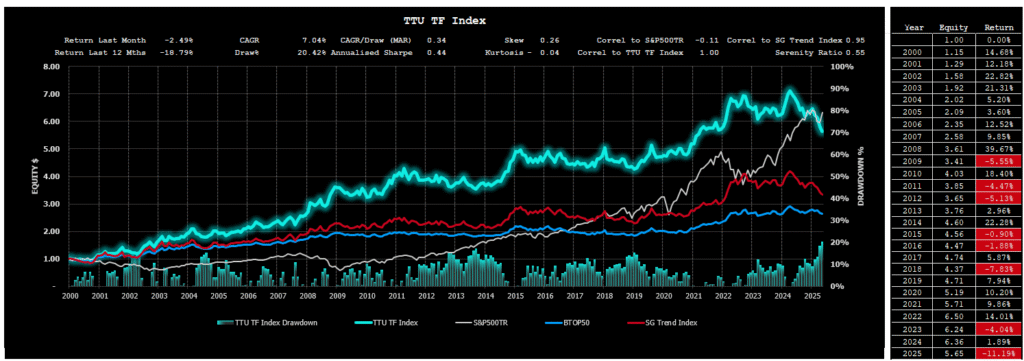The width and height of the screenshot is (1024, 361).
Task: Click 2015 on the chart x-axis
Action: click(x=515, y=296)
